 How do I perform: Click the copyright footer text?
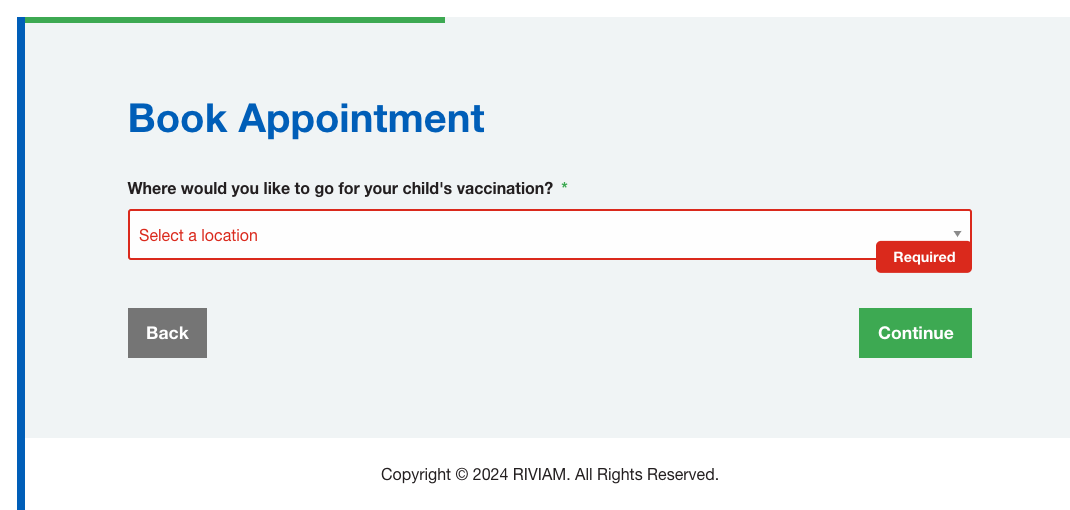[x=549, y=474]
